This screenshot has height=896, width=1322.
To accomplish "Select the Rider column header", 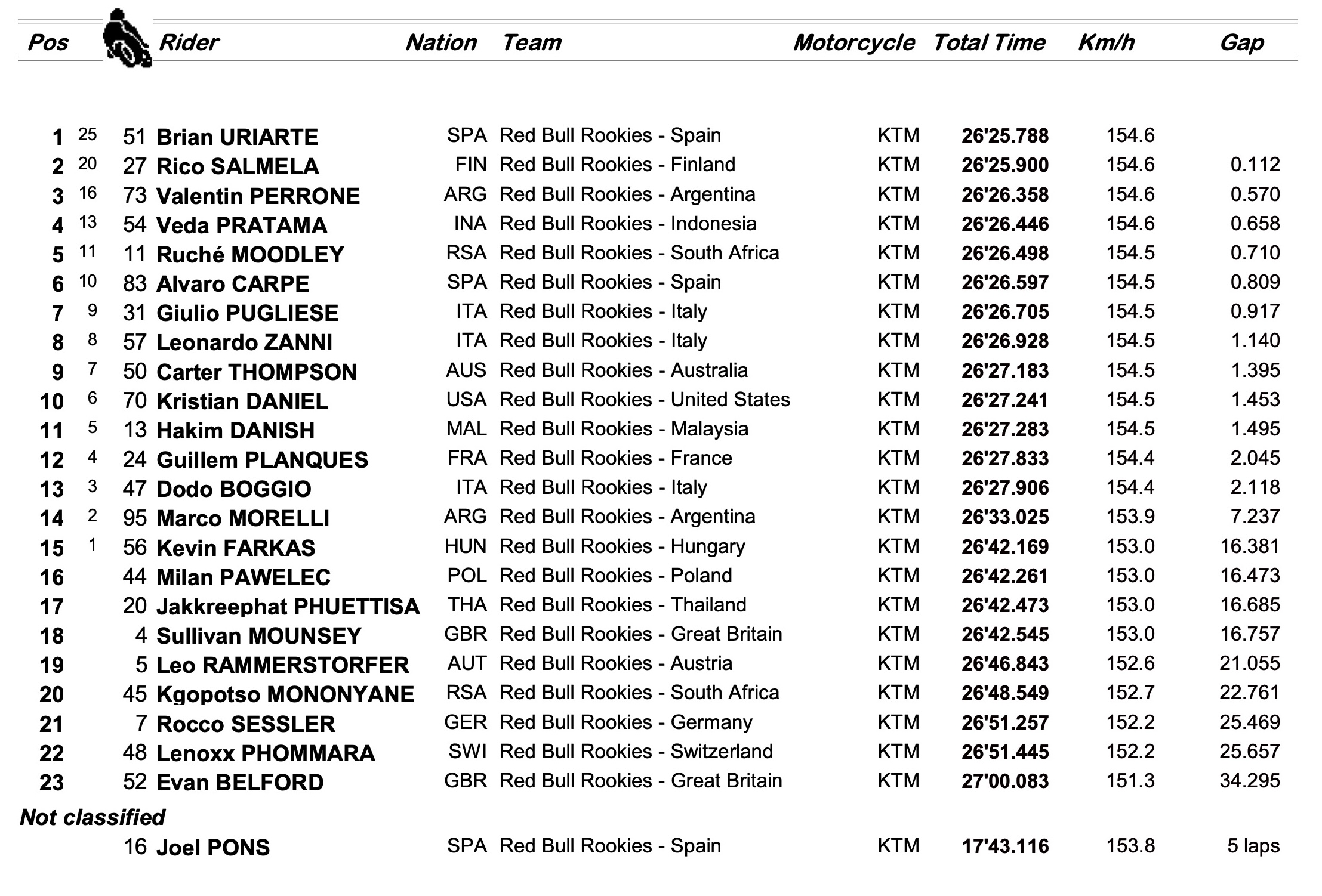I will 189,42.
